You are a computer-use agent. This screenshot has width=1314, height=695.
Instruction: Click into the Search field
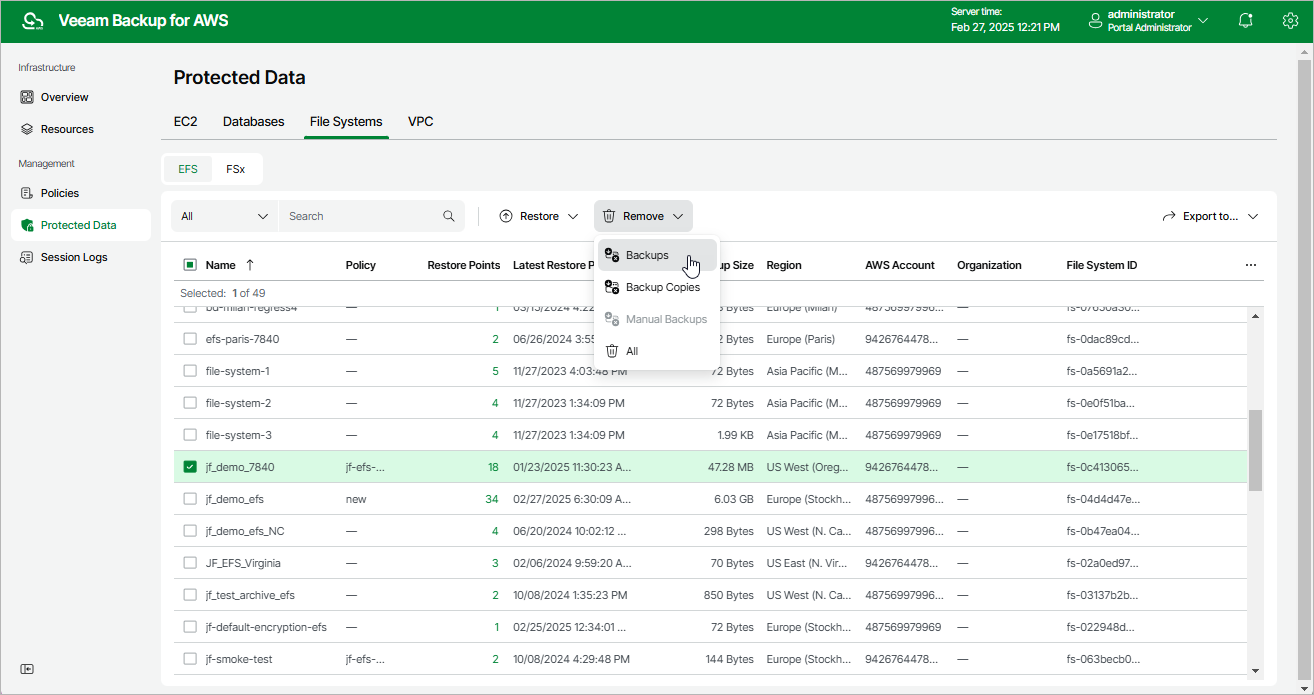[x=360, y=216]
